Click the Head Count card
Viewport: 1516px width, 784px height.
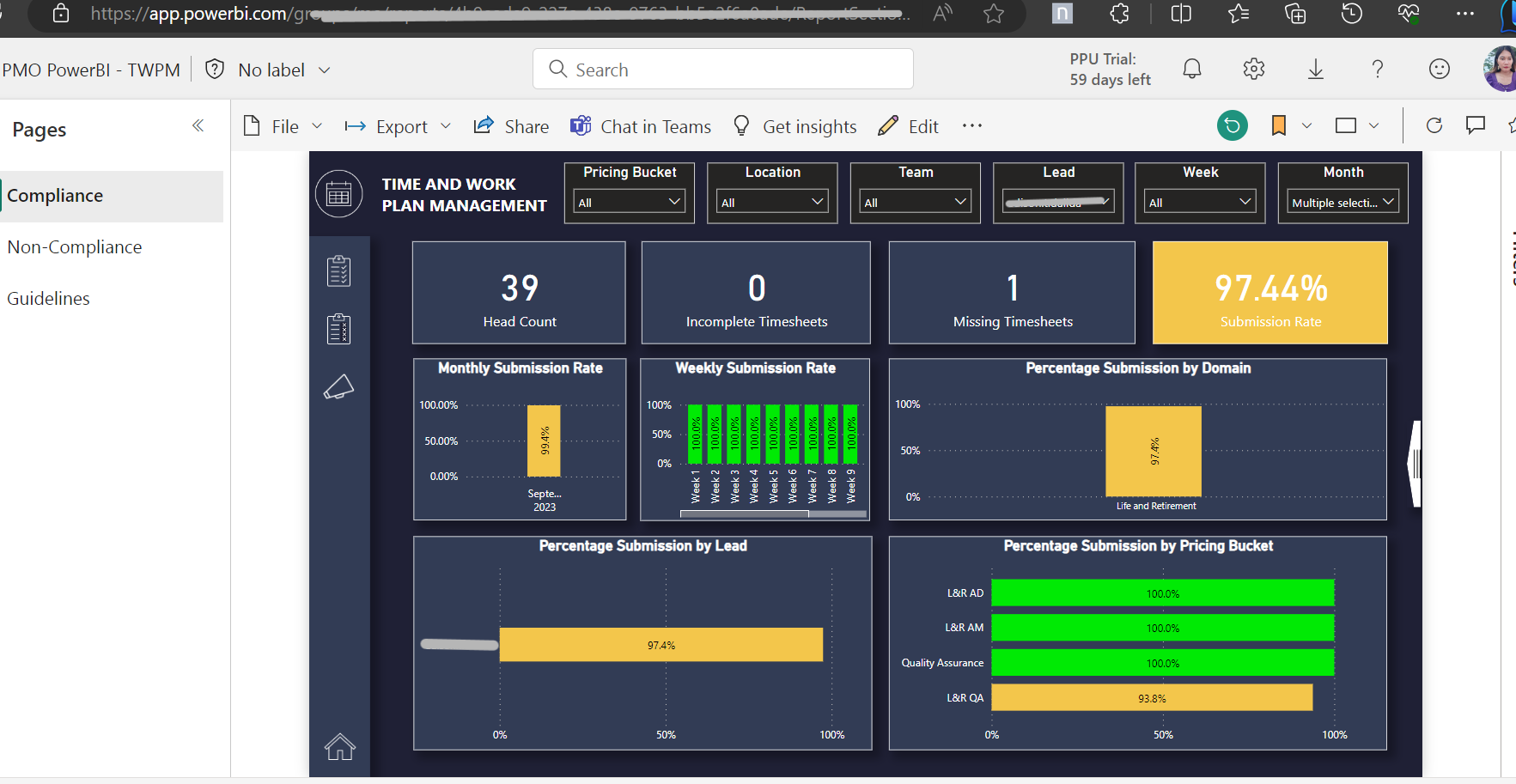pos(519,293)
